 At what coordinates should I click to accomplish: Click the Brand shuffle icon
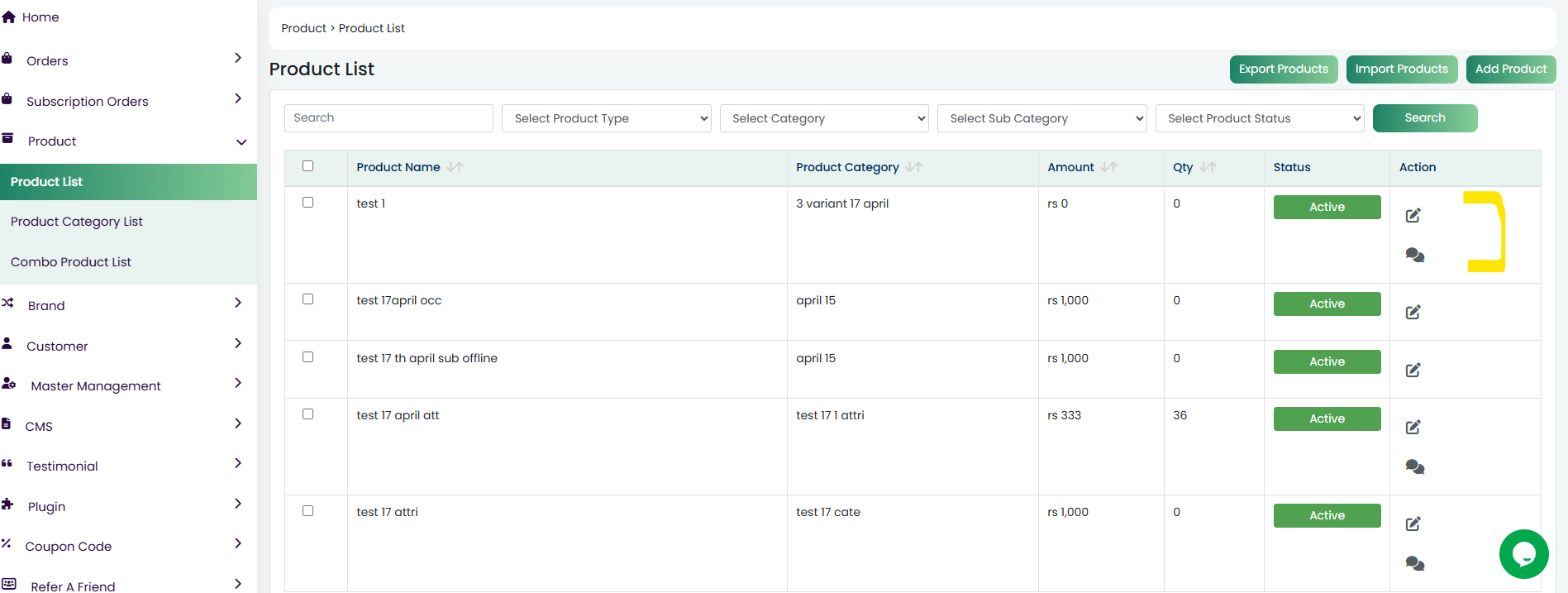pyautogui.click(x=7, y=303)
